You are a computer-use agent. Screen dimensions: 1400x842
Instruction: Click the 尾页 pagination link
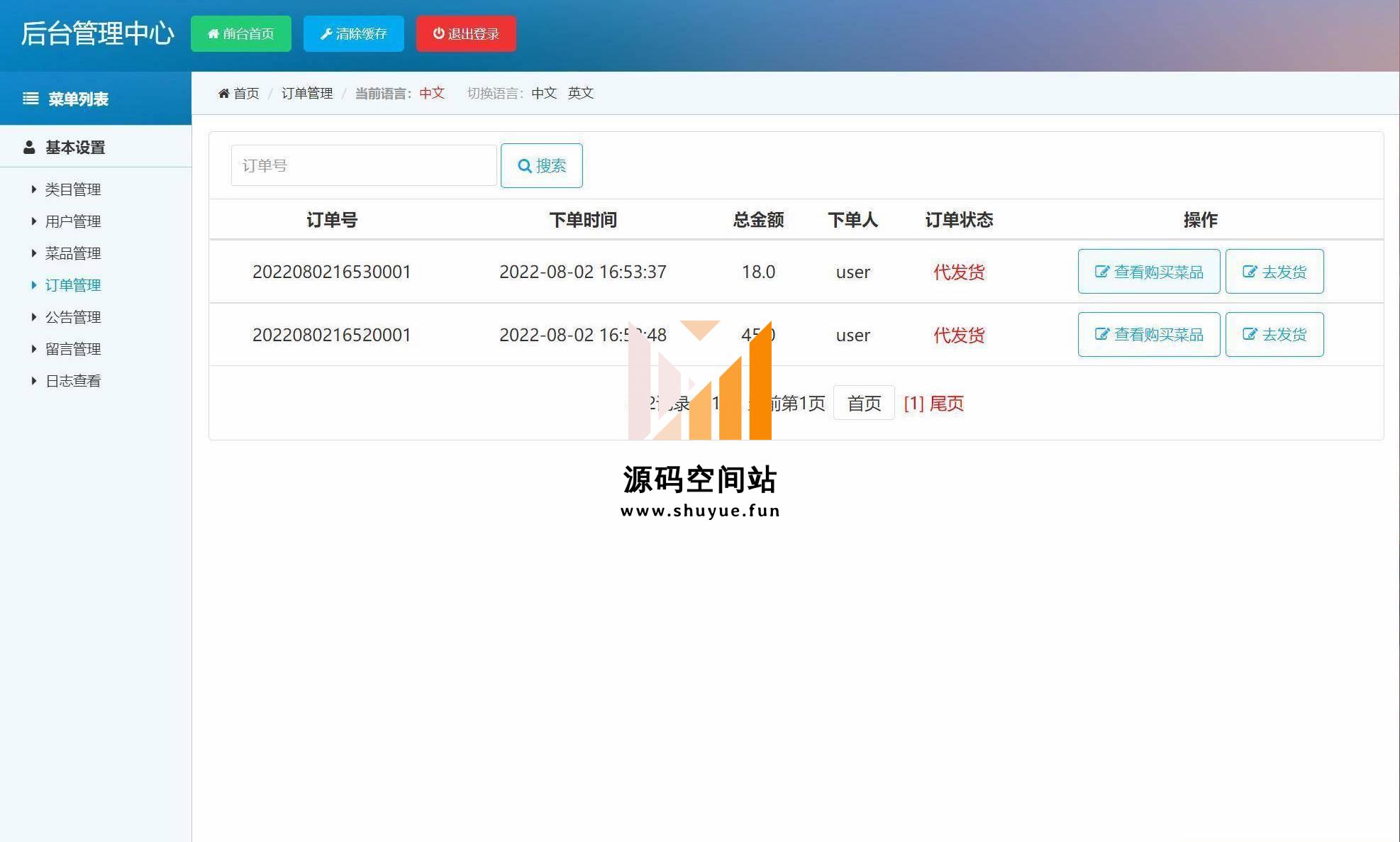(x=946, y=404)
